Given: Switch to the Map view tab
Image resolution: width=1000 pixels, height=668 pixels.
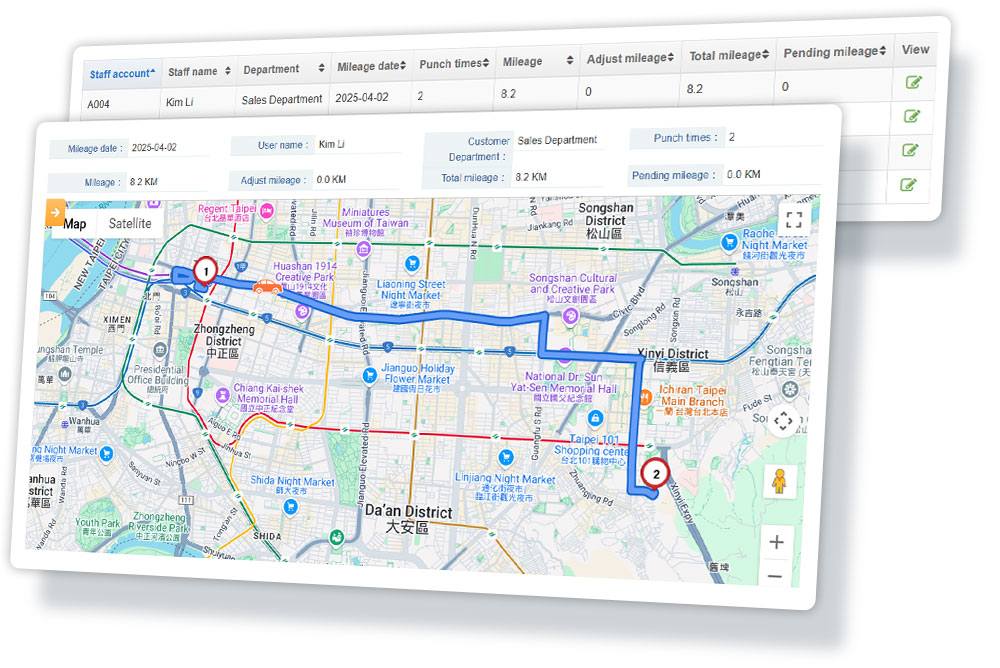Looking at the screenshot, I should 75,224.
